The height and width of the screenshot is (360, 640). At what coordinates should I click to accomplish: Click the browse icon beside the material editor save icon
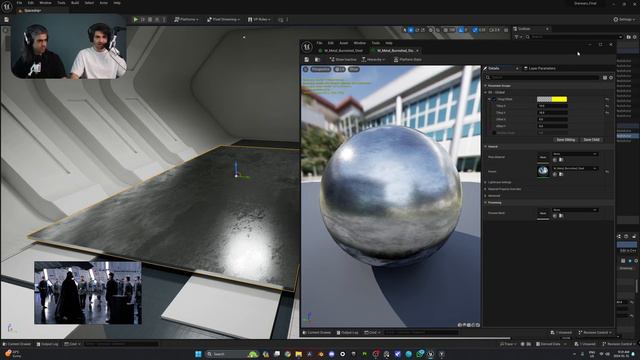[x=317, y=60]
